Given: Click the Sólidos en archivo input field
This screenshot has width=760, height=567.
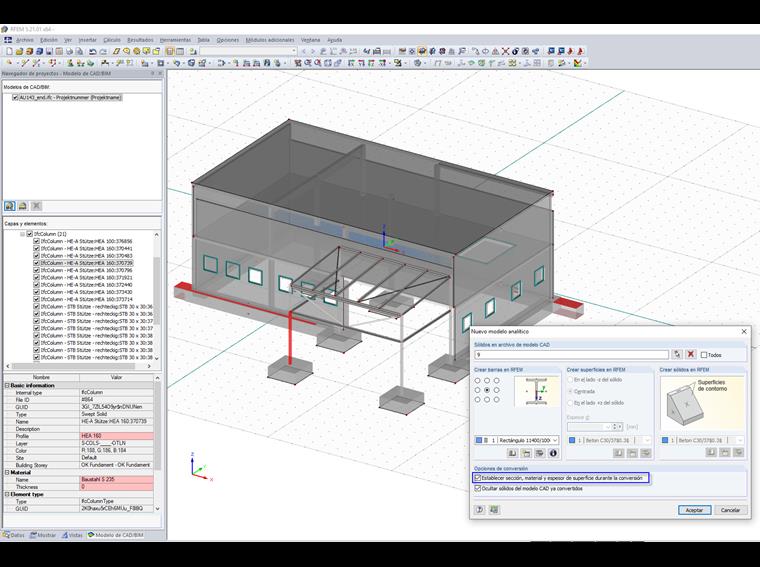Looking at the screenshot, I should (x=571, y=354).
